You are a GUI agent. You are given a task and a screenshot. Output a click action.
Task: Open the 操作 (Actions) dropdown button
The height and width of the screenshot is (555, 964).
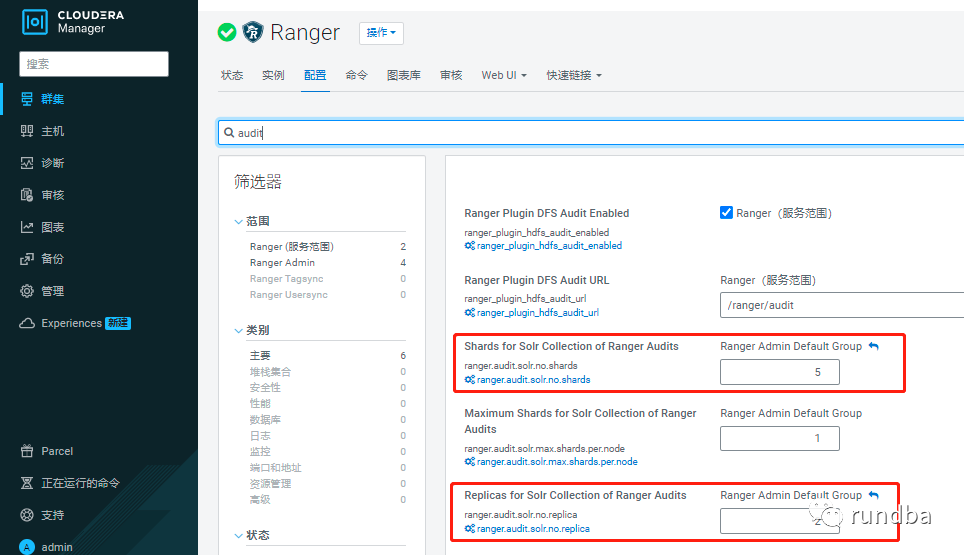(381, 33)
